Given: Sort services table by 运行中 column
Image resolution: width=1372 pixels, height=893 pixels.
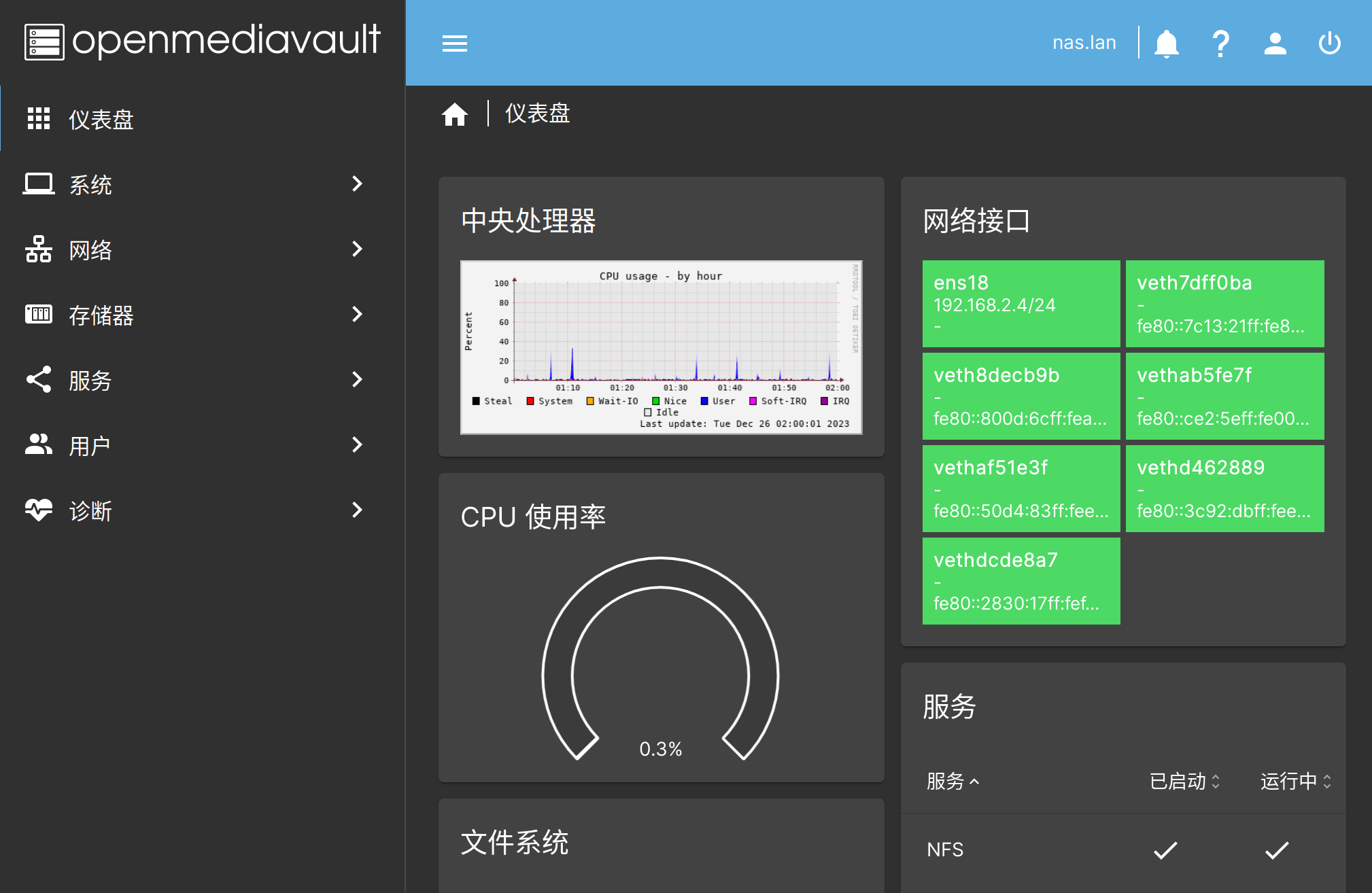Looking at the screenshot, I should click(x=1296, y=782).
